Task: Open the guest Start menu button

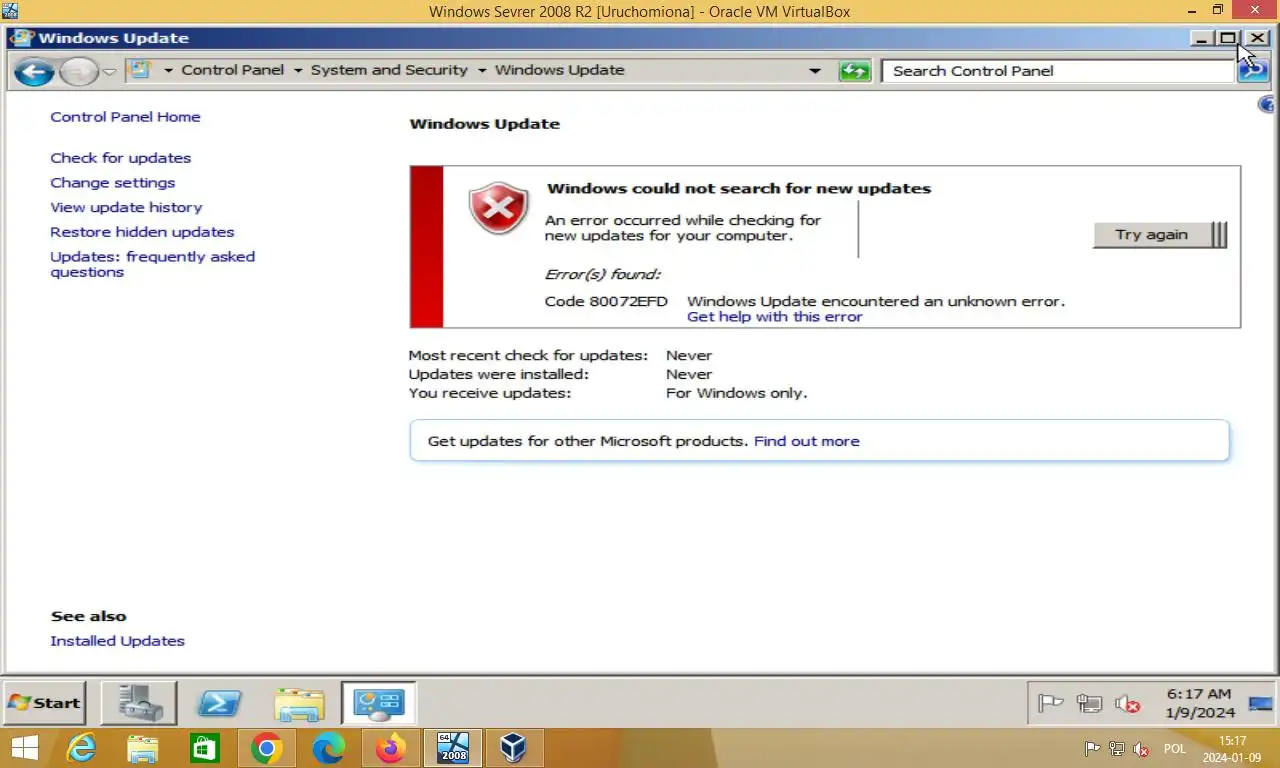Action: pos(44,703)
